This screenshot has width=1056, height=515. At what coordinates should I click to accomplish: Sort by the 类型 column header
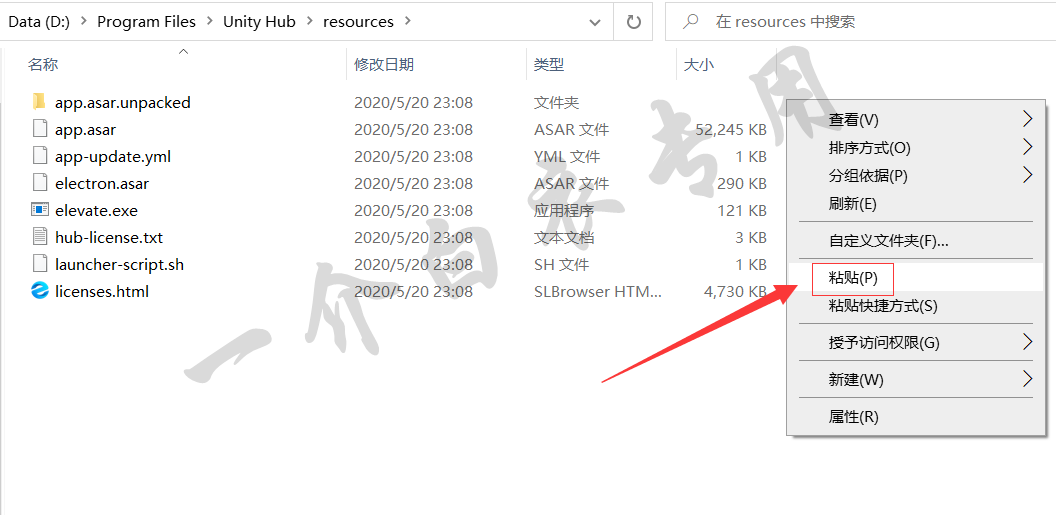click(x=549, y=65)
